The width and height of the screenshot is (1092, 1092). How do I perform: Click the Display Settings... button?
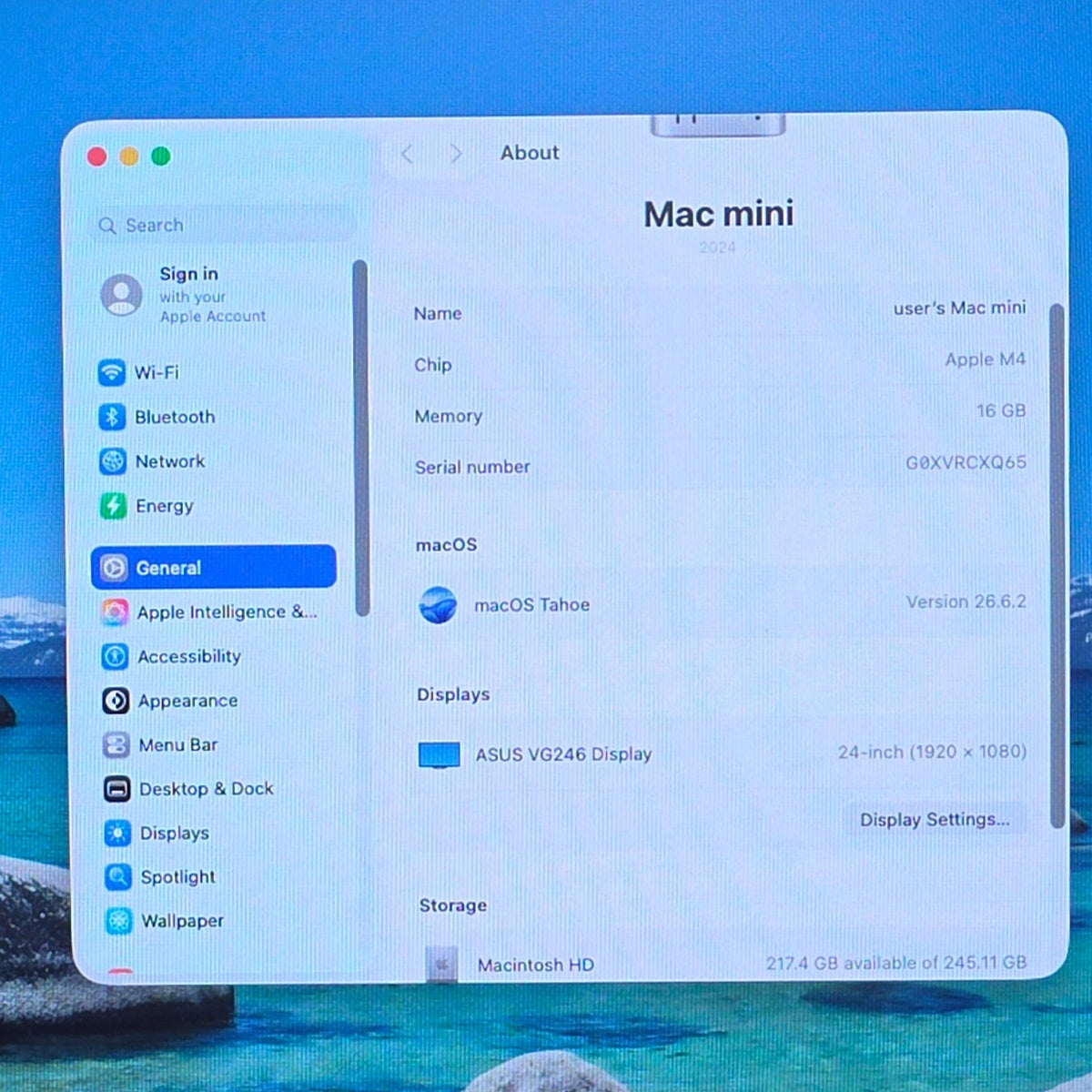pyautogui.click(x=935, y=820)
